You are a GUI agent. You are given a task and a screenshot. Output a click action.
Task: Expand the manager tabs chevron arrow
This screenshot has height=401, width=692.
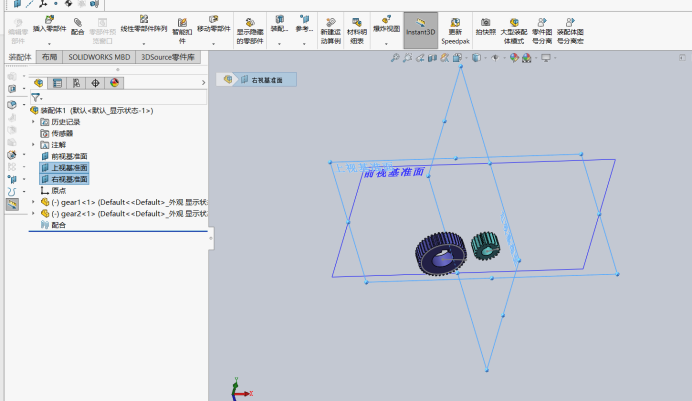(x=203, y=83)
